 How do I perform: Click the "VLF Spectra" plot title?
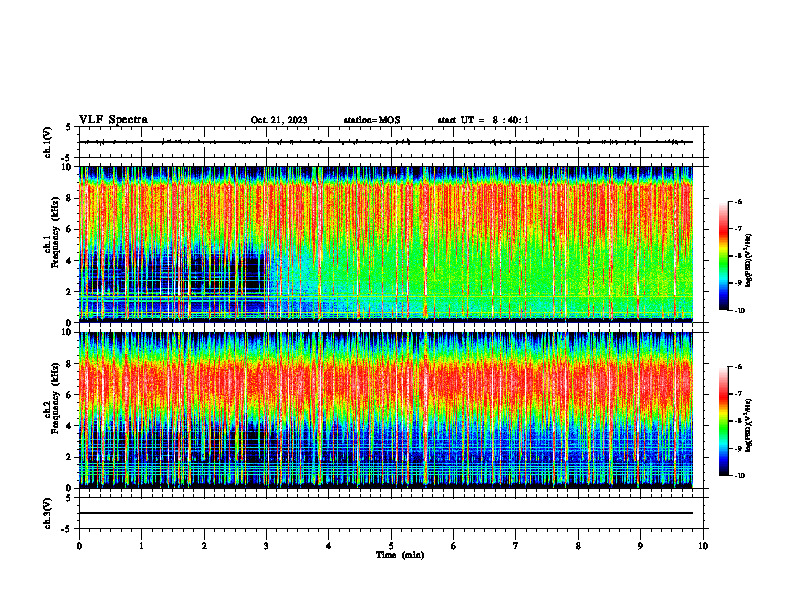point(113,120)
